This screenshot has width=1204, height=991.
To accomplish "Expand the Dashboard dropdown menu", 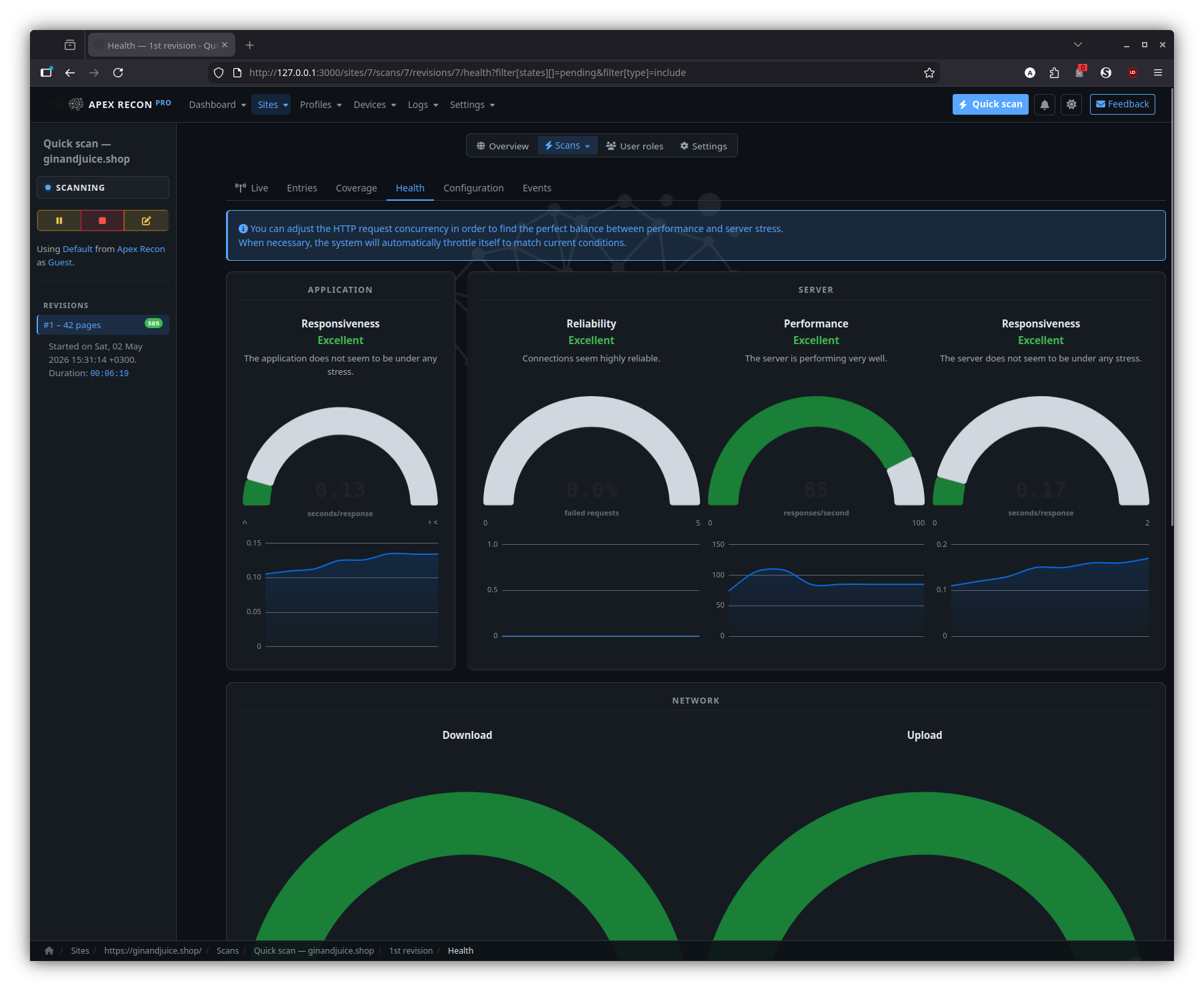I will tap(217, 105).
